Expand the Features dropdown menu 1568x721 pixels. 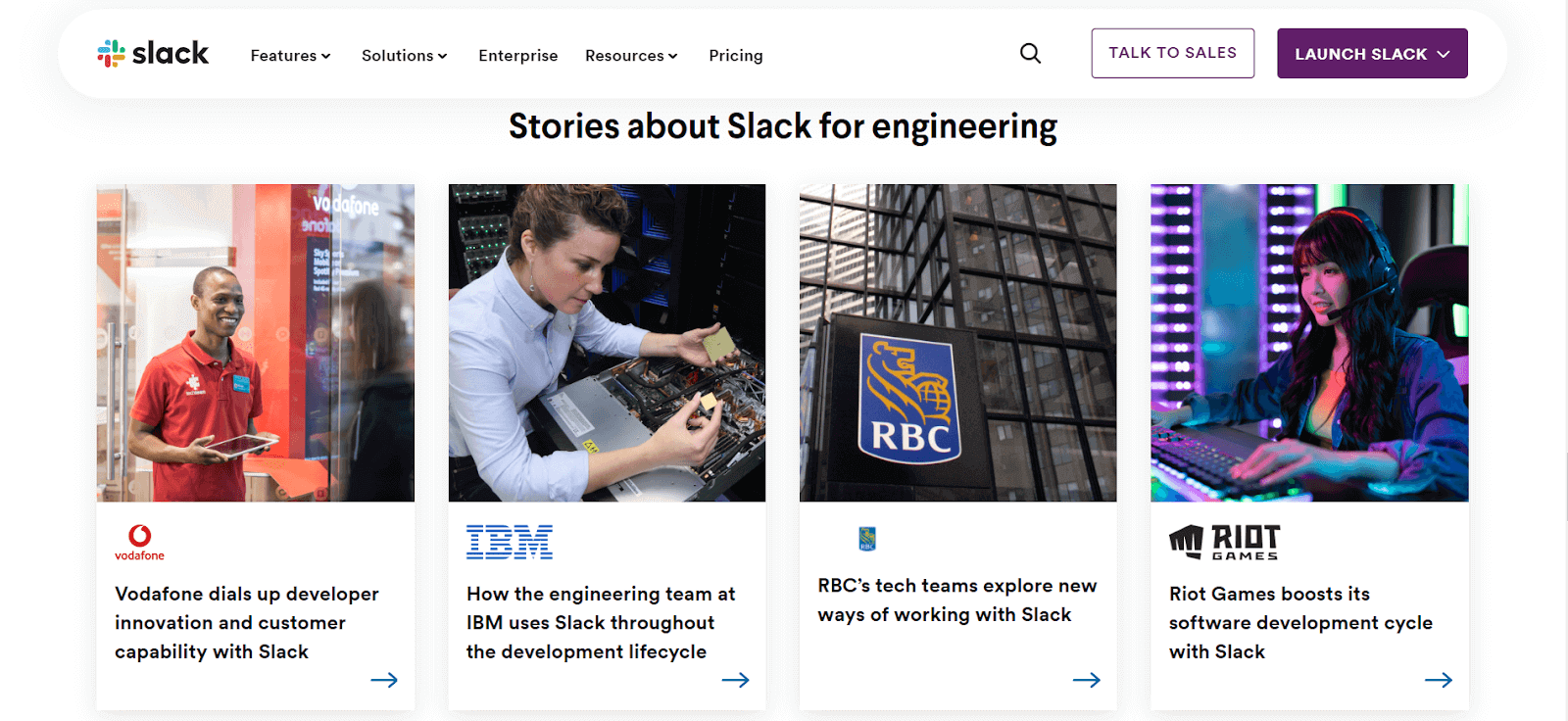coord(290,56)
